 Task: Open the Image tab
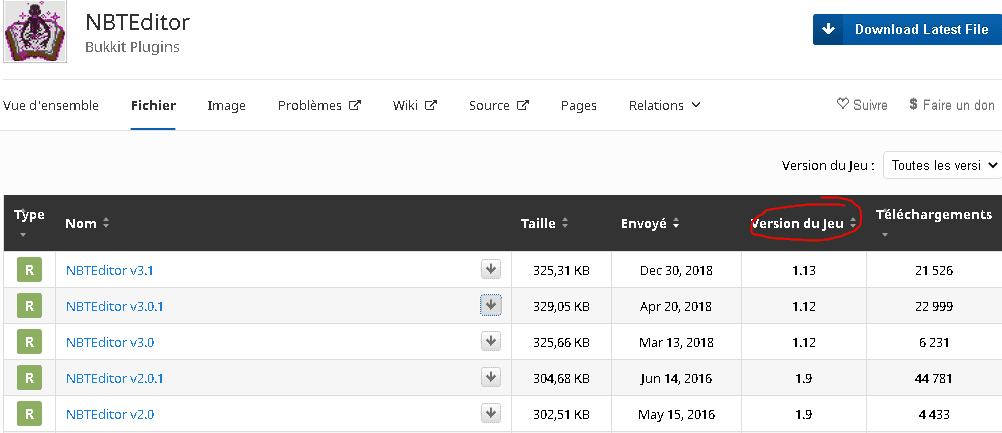coord(226,105)
